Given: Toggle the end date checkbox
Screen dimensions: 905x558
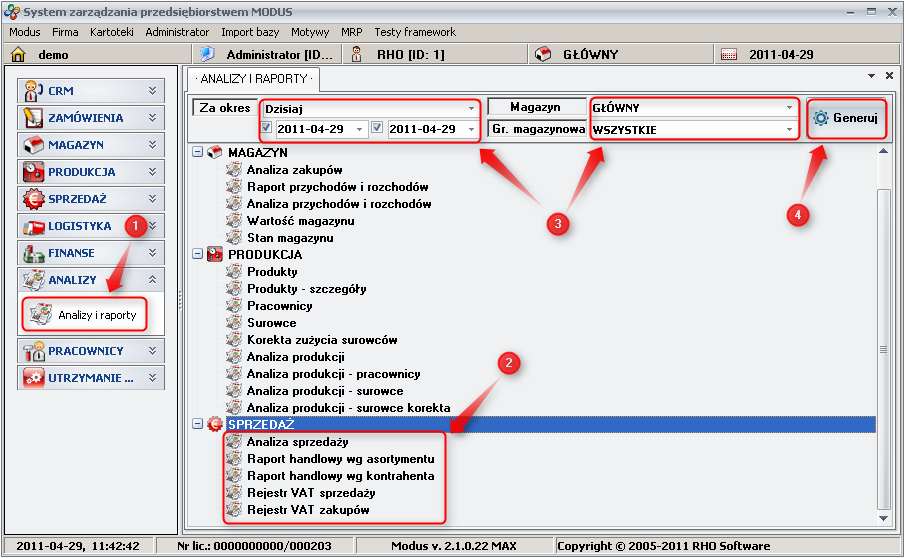Looking at the screenshot, I should click(377, 128).
